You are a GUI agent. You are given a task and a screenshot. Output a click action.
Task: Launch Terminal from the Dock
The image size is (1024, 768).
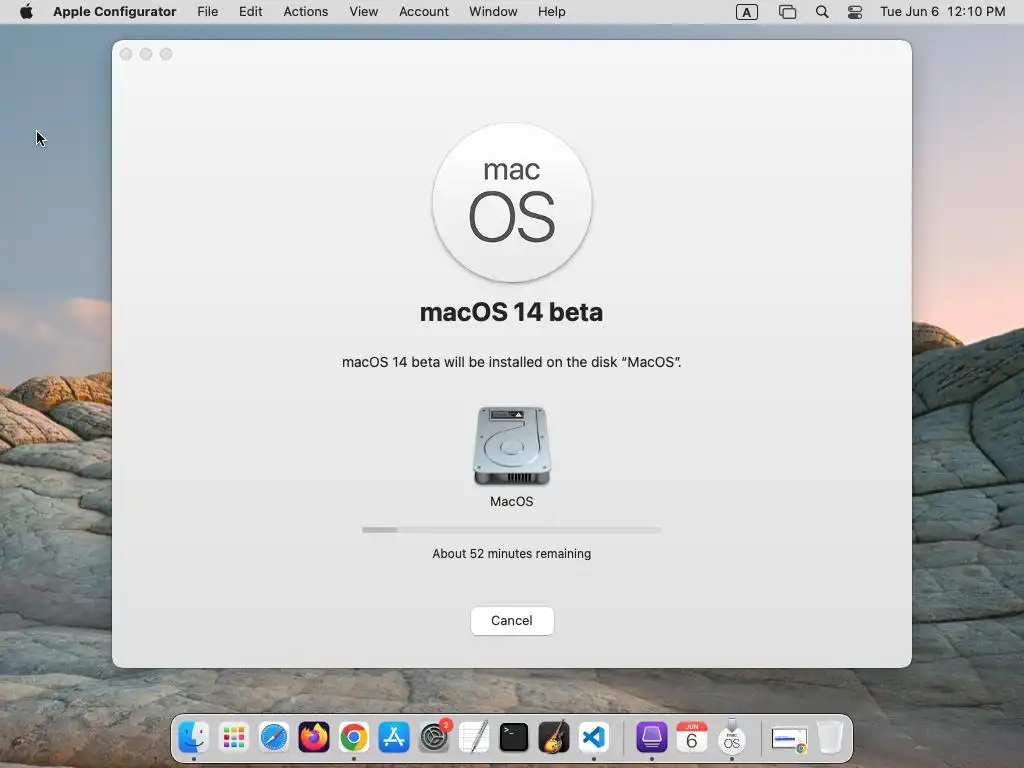(514, 737)
